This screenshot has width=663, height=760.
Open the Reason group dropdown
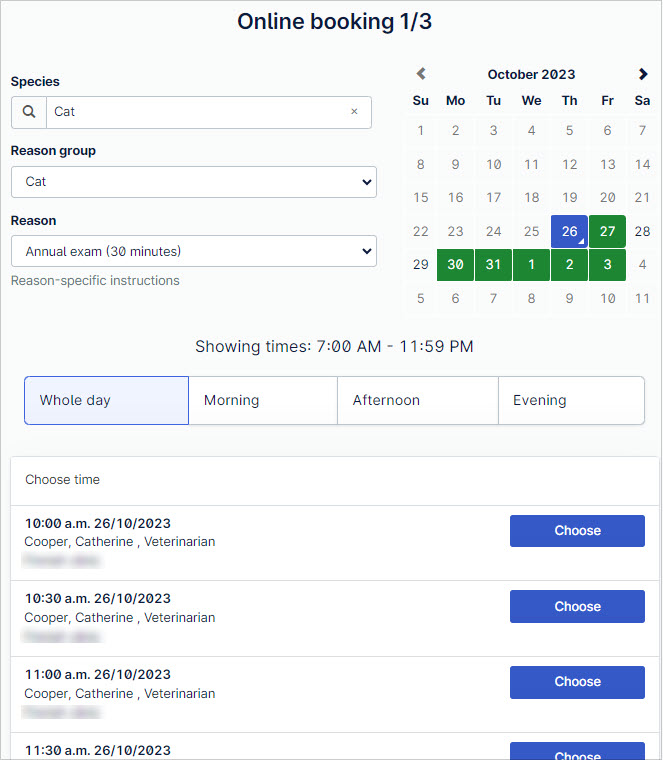point(194,182)
